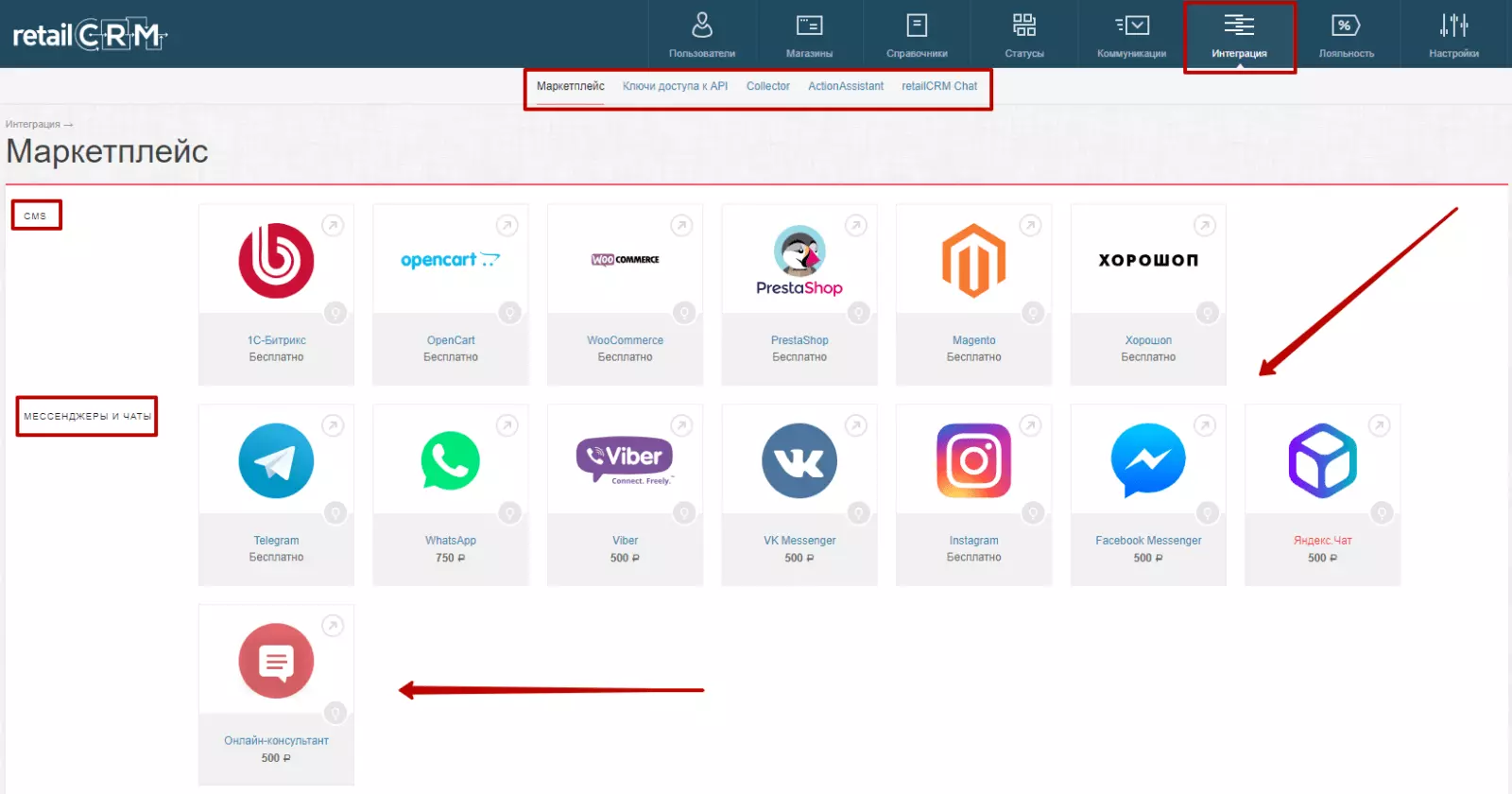Open the Telegram name link
1512x794 pixels.
(276, 541)
